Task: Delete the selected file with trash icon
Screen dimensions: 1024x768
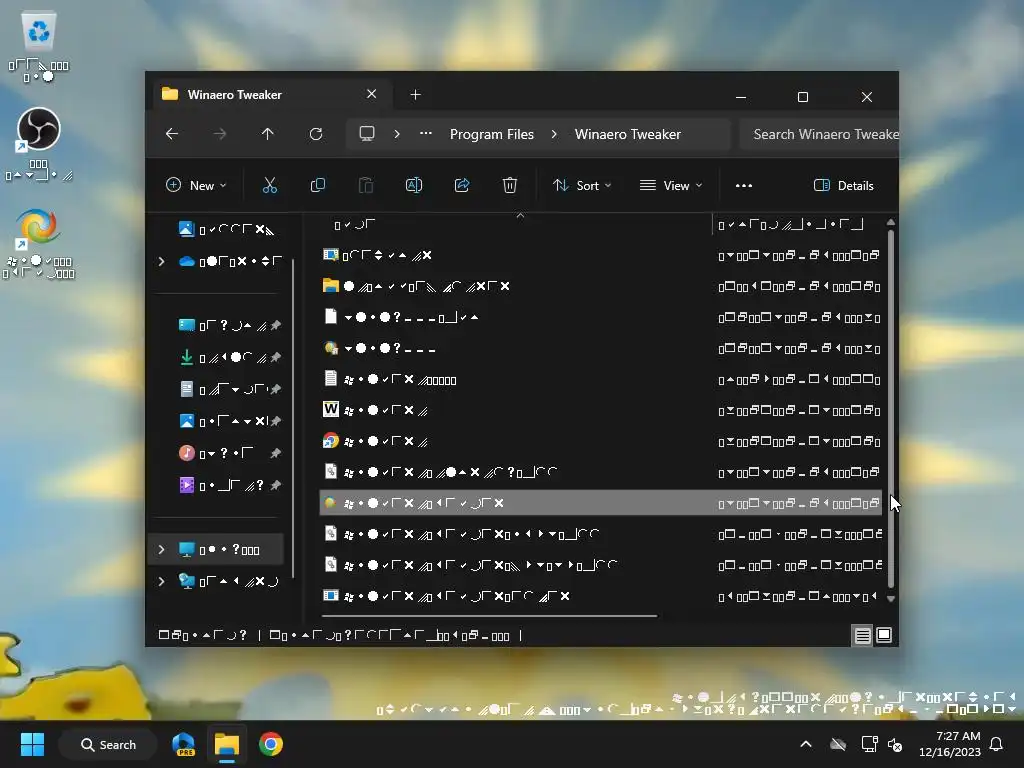Action: tap(510, 185)
